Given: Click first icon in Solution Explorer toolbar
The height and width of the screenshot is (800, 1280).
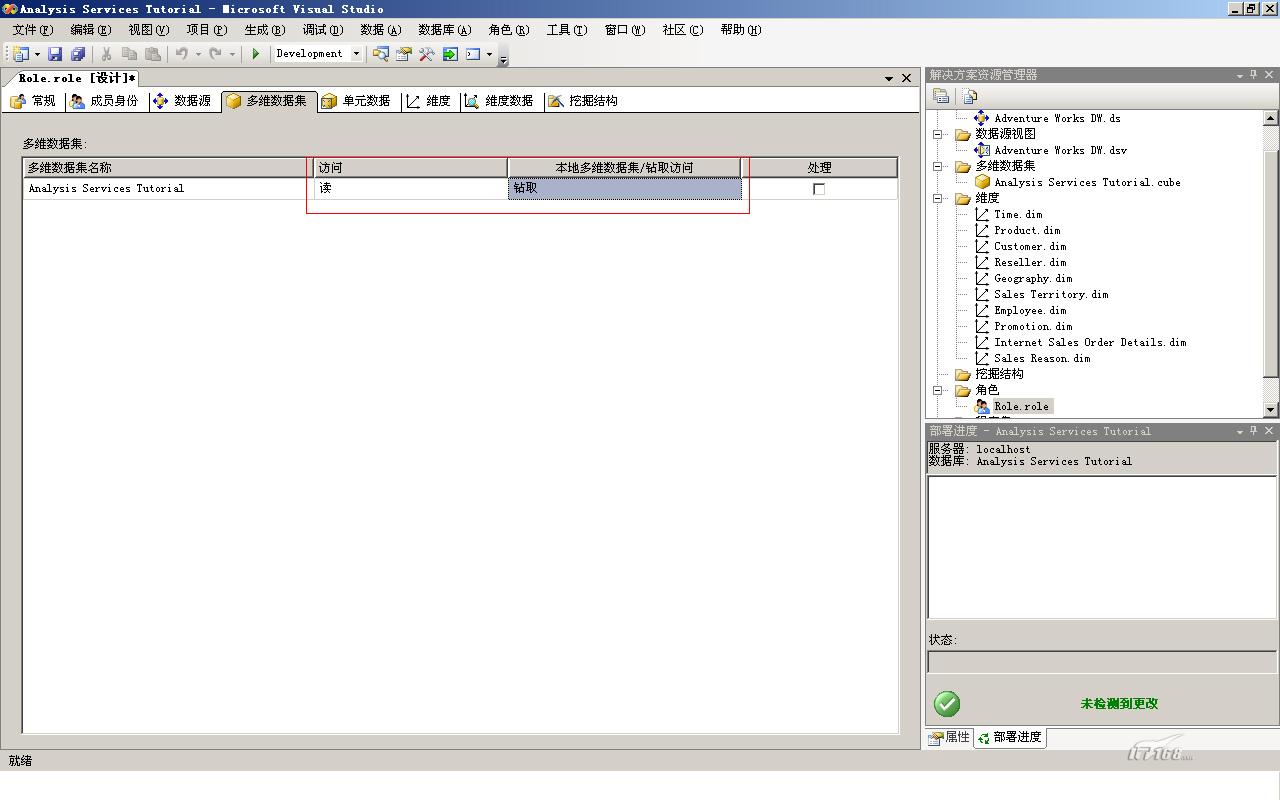Looking at the screenshot, I should [941, 96].
